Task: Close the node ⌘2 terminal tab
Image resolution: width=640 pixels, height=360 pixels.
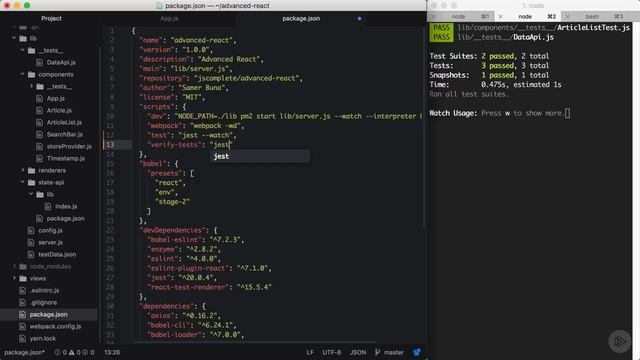Action: [500, 16]
